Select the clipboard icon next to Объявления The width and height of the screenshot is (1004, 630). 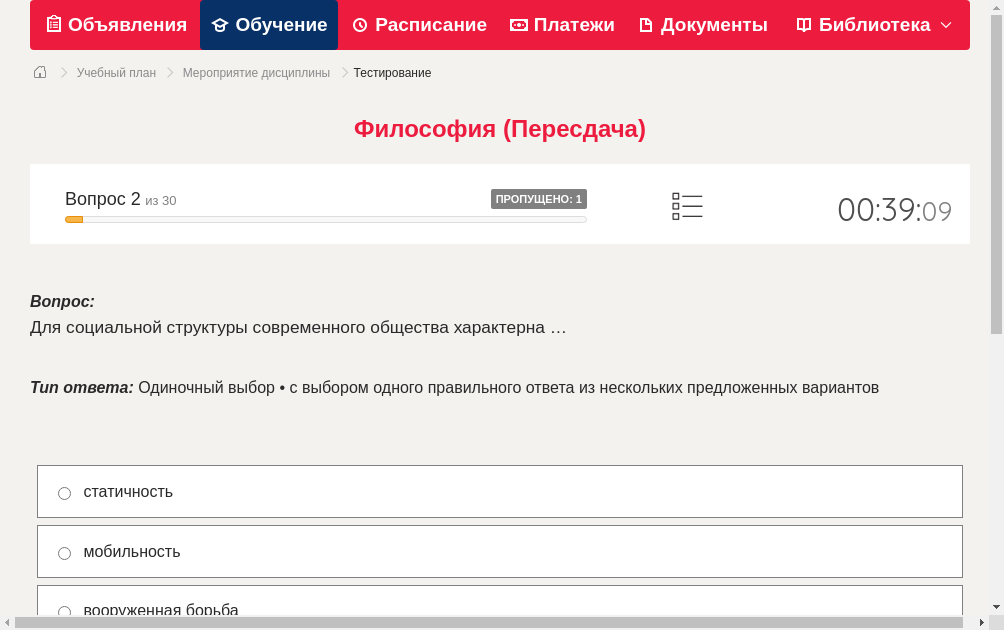click(54, 24)
